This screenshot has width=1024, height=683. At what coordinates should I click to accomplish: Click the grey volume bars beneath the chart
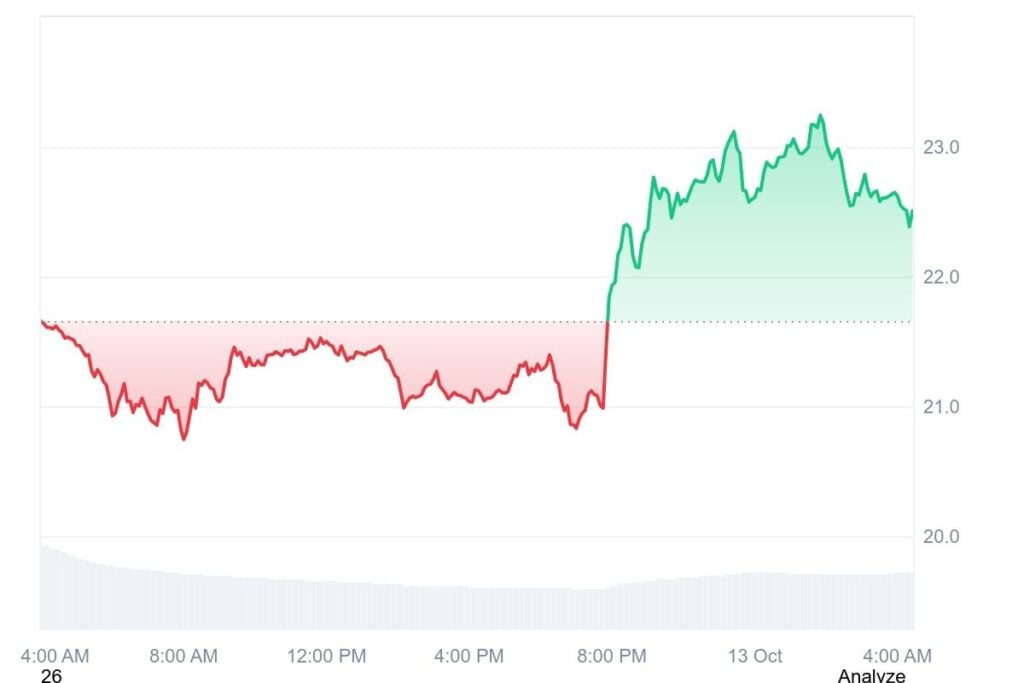pyautogui.click(x=400, y=605)
